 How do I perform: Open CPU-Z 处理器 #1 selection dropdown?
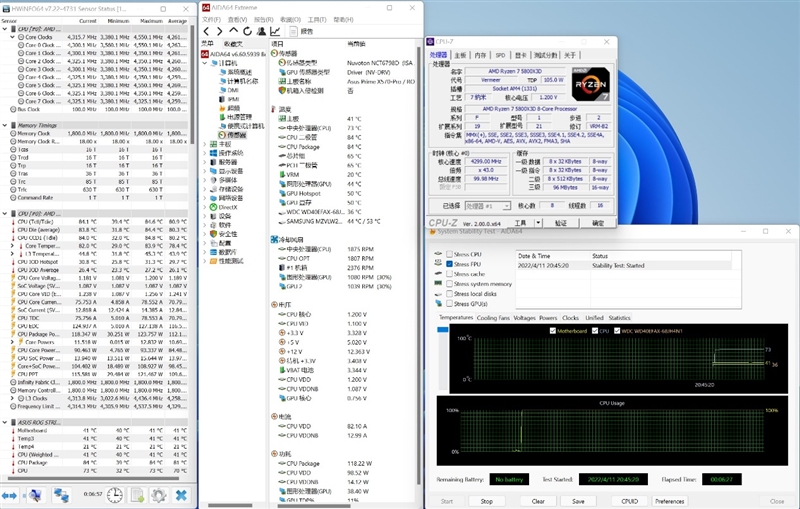[506, 206]
